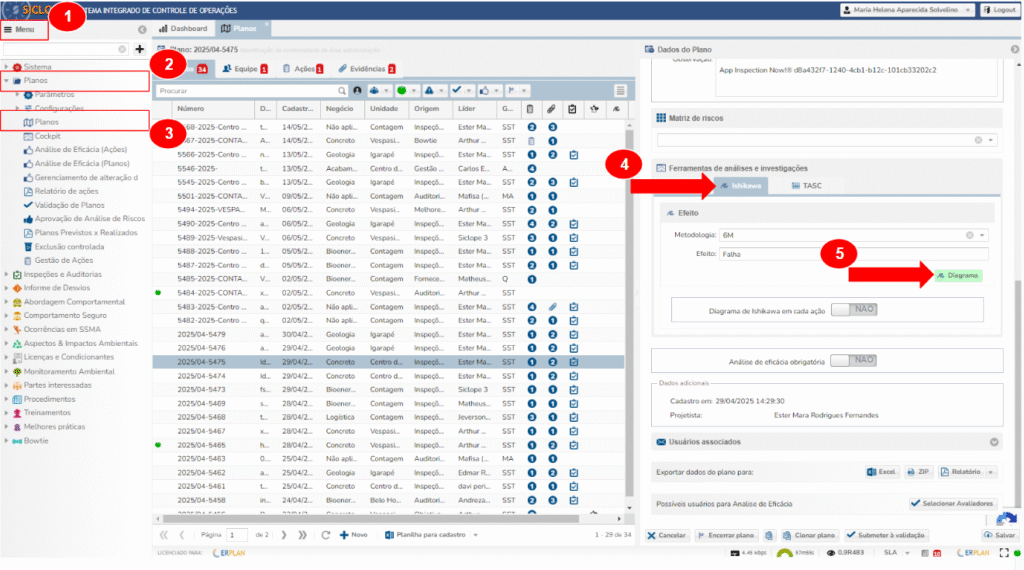Add a new plan with Novo
This screenshot has height=570, width=1024.
click(353, 535)
